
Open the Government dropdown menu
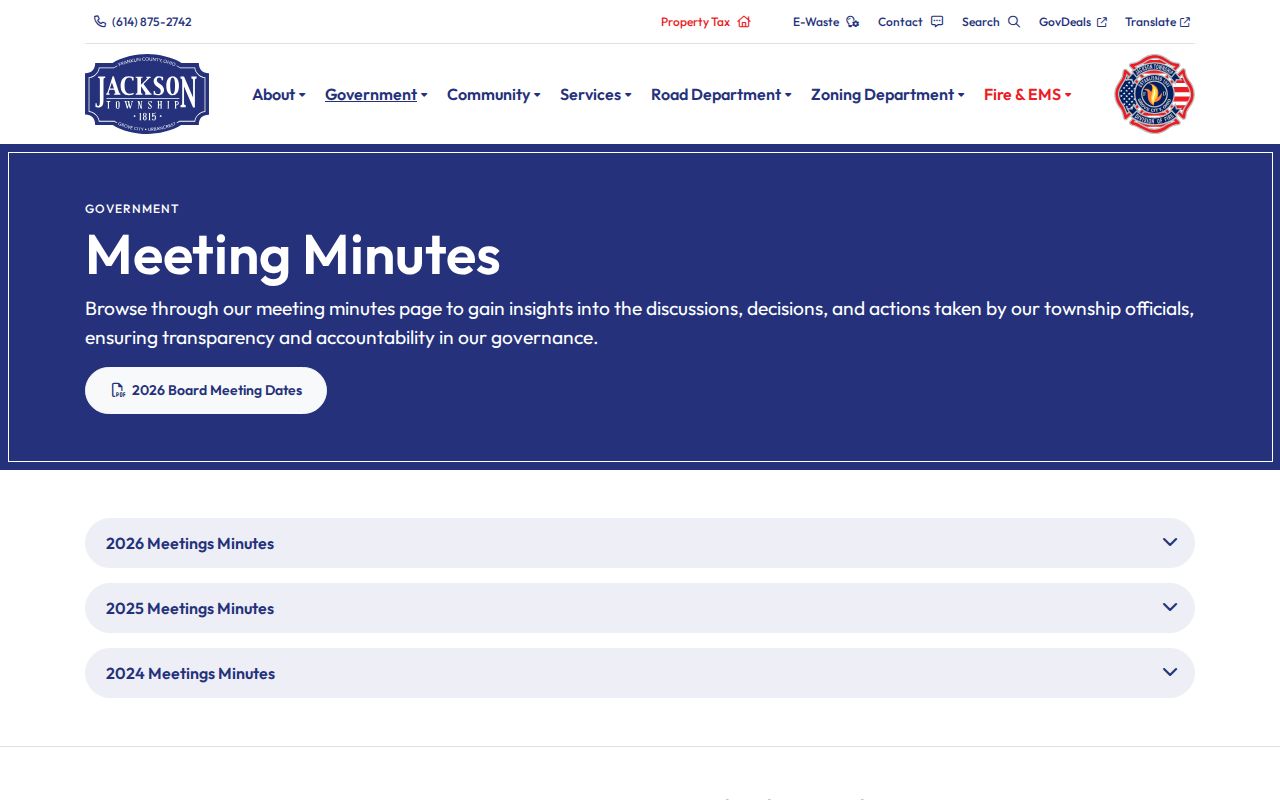pyautogui.click(x=376, y=94)
